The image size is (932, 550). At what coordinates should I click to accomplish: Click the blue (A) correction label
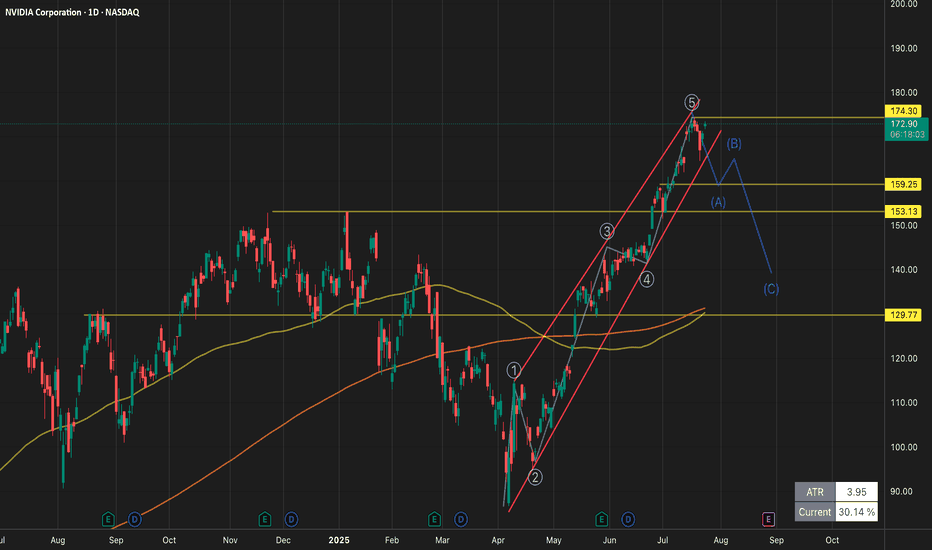(718, 202)
